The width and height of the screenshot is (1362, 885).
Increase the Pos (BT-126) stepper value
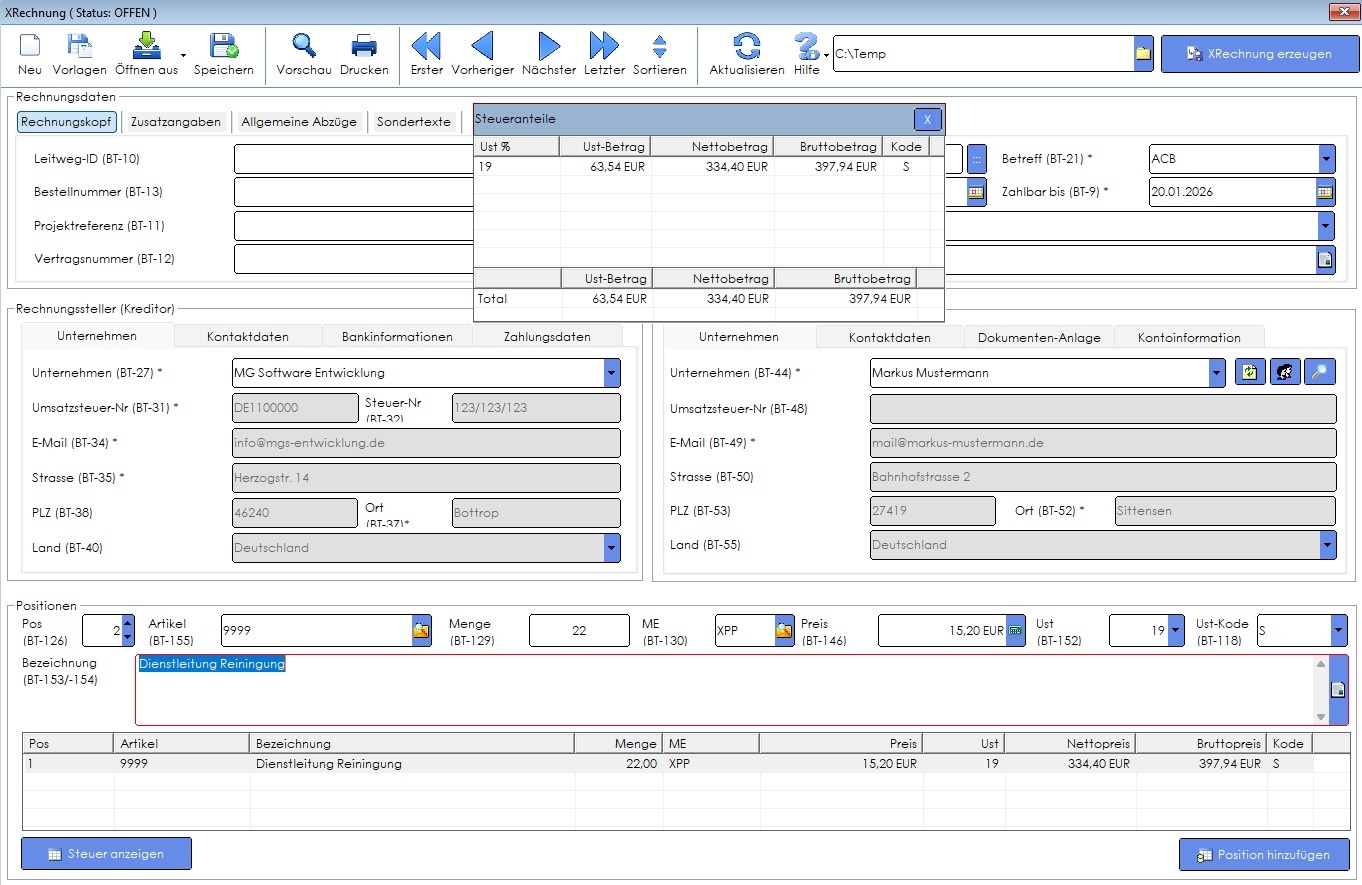click(x=127, y=624)
